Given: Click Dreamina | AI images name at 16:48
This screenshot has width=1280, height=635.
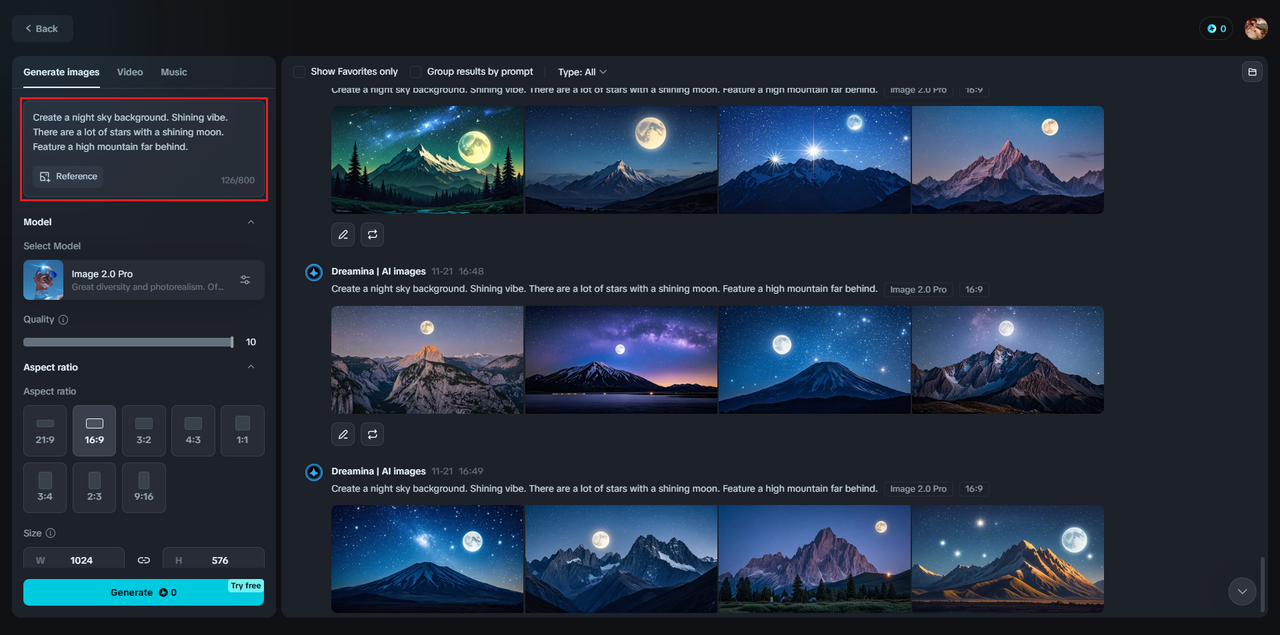Looking at the screenshot, I should (379, 271).
